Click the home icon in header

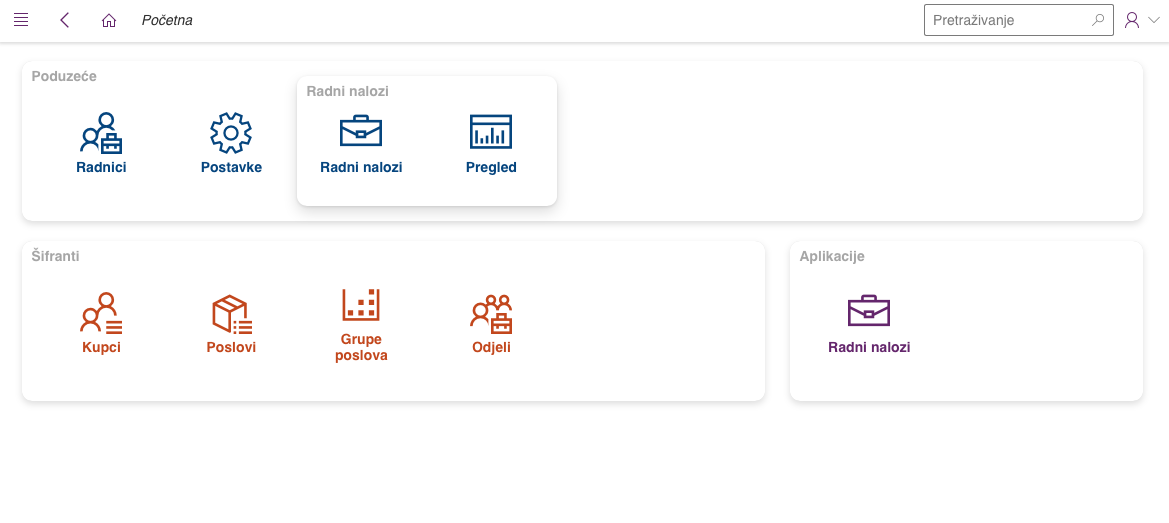109,20
